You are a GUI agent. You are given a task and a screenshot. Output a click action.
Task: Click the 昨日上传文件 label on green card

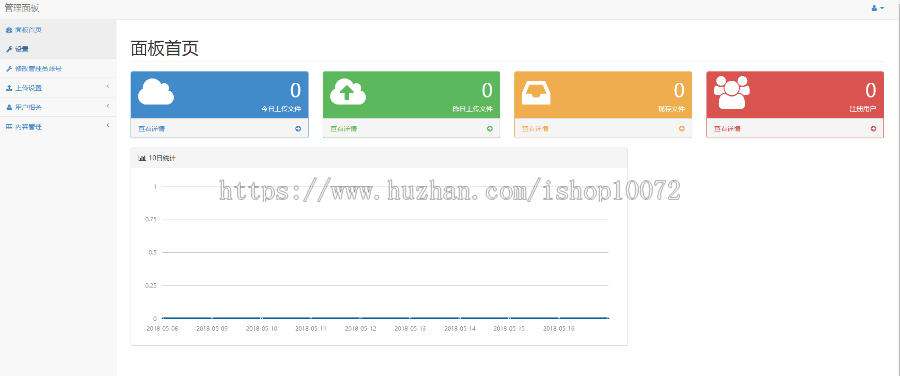tap(472, 108)
